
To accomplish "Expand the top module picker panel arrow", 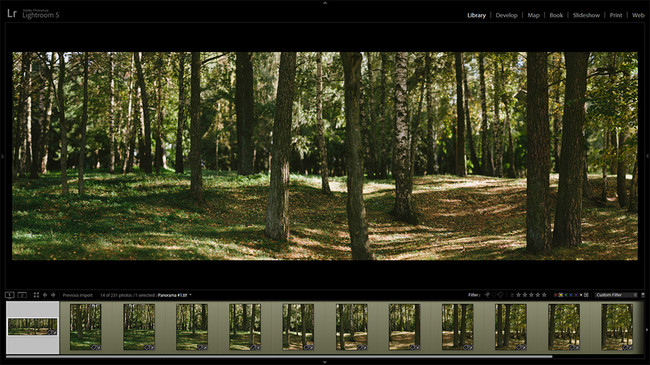I will click(325, 2).
